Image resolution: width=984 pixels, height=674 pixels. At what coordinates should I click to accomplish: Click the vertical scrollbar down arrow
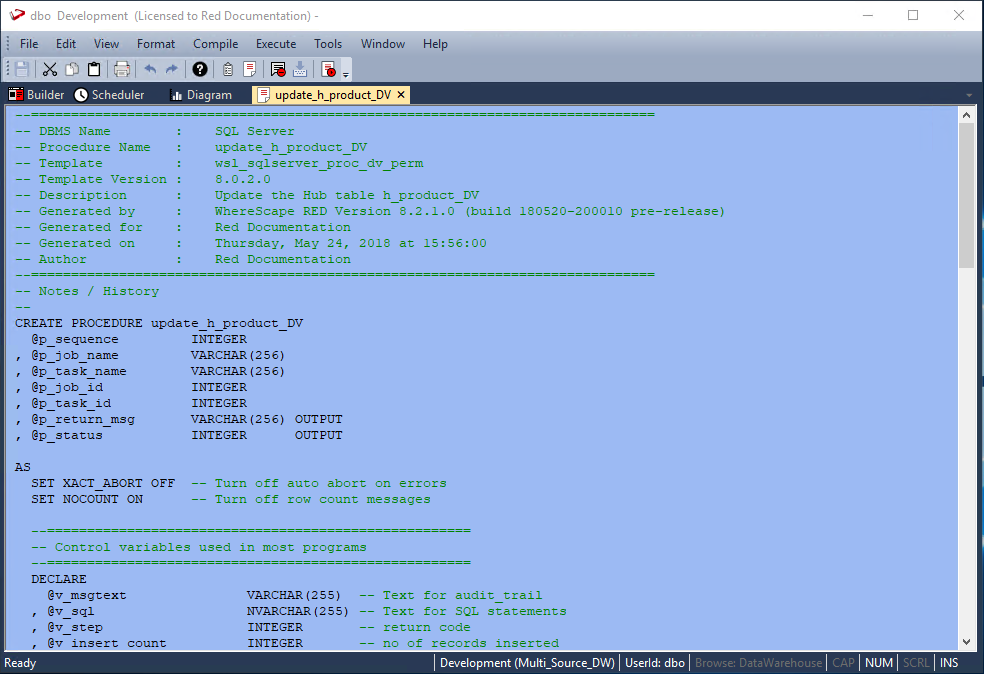point(966,642)
